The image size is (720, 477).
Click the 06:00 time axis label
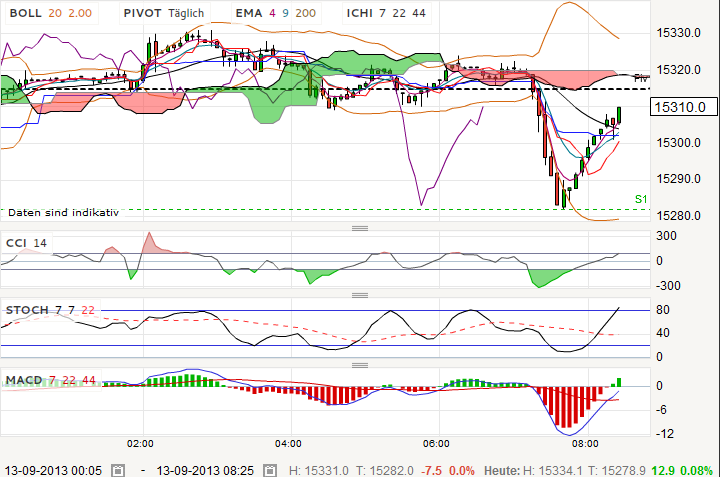(436, 443)
